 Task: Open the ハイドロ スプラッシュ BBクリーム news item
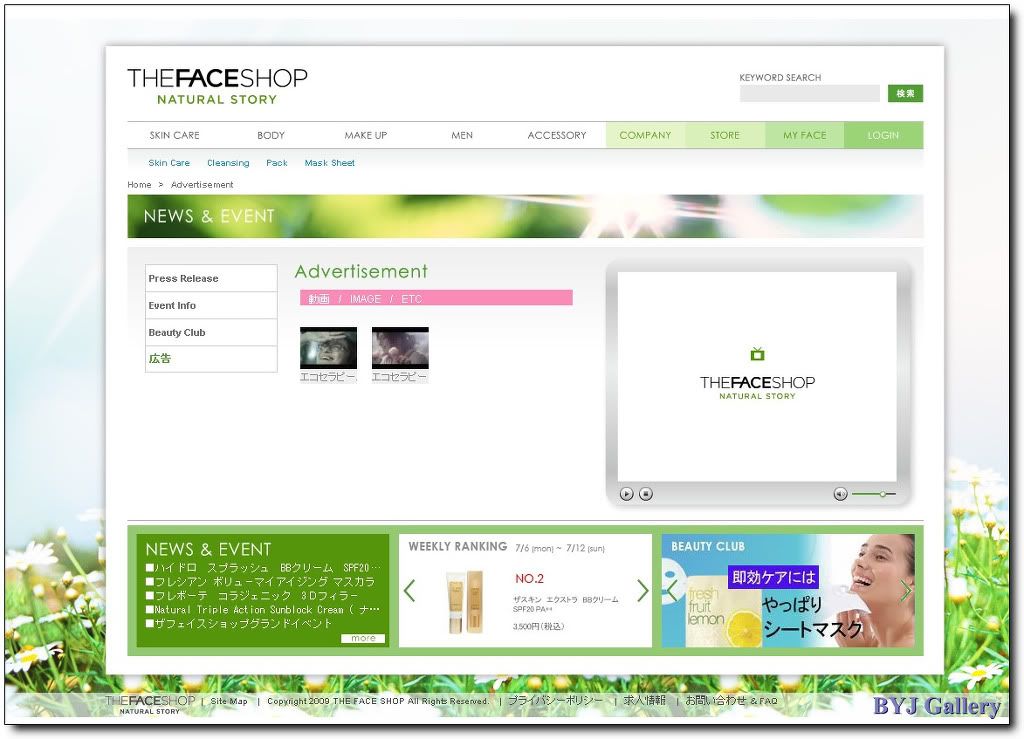263,568
